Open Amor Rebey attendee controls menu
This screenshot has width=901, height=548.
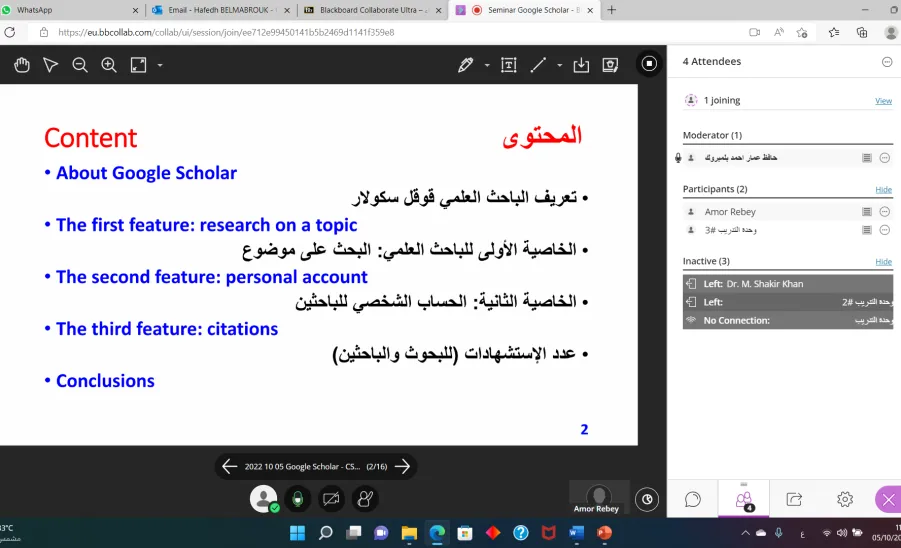(884, 212)
